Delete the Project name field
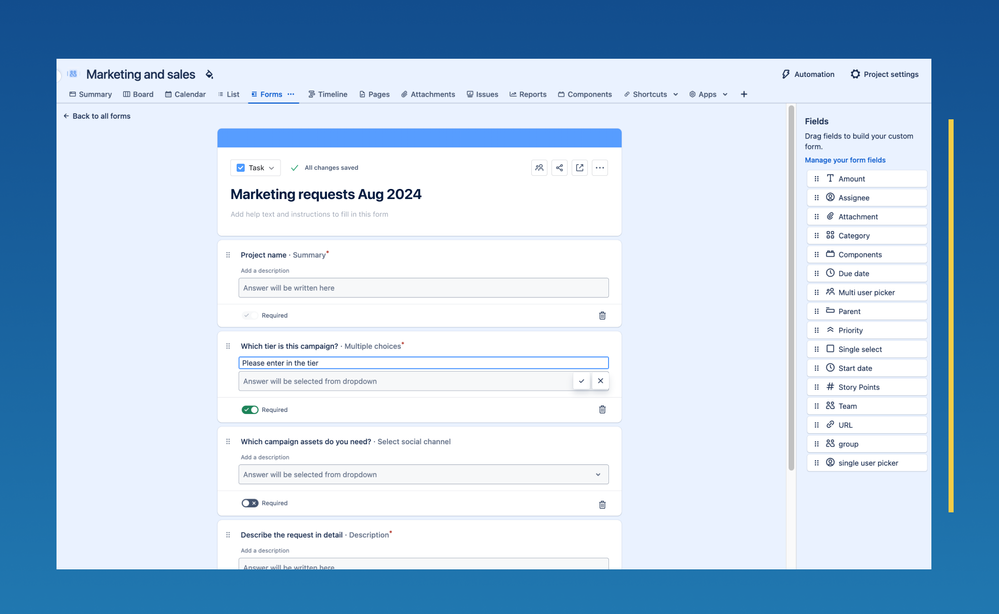999x614 pixels. pos(602,316)
